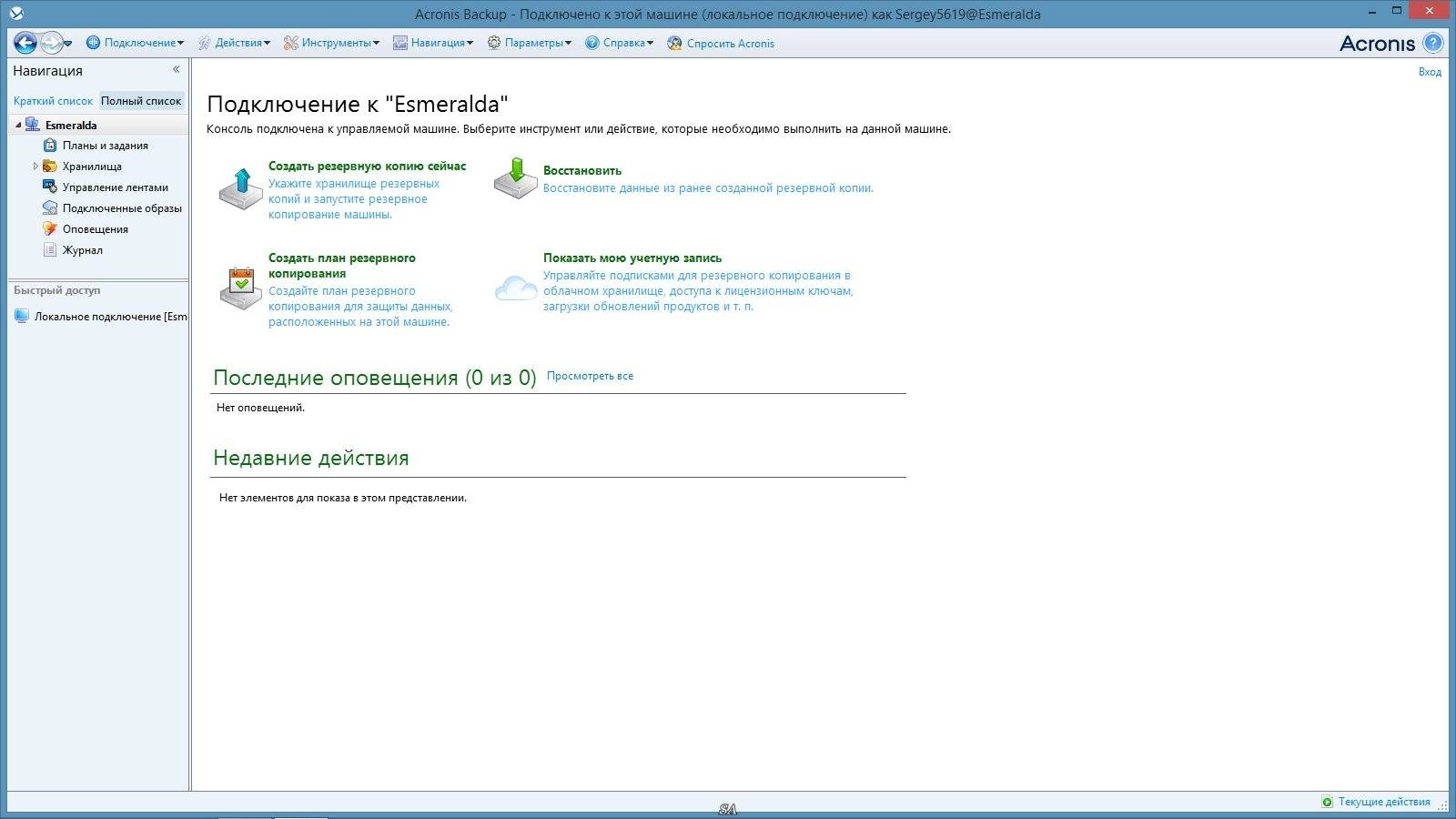Open the navigation history dropdown arrow
1456x819 pixels.
click(68, 44)
